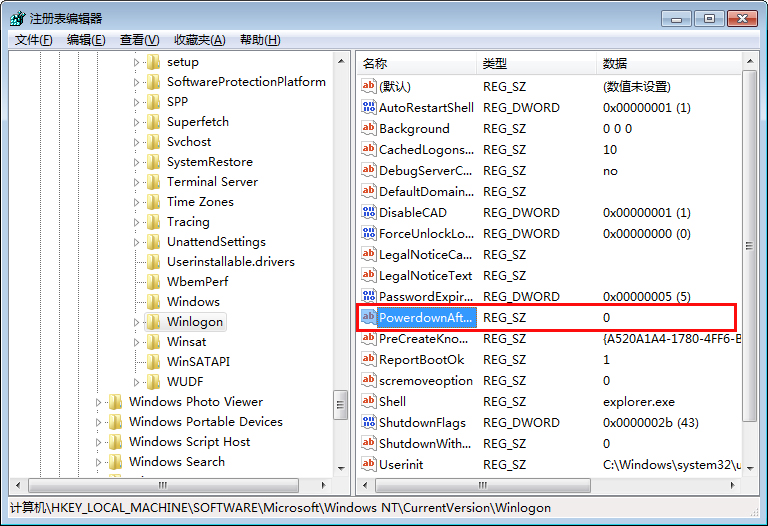768x526 pixels.
Task: Click the folder icon for Terminal Server
Action: click(153, 182)
